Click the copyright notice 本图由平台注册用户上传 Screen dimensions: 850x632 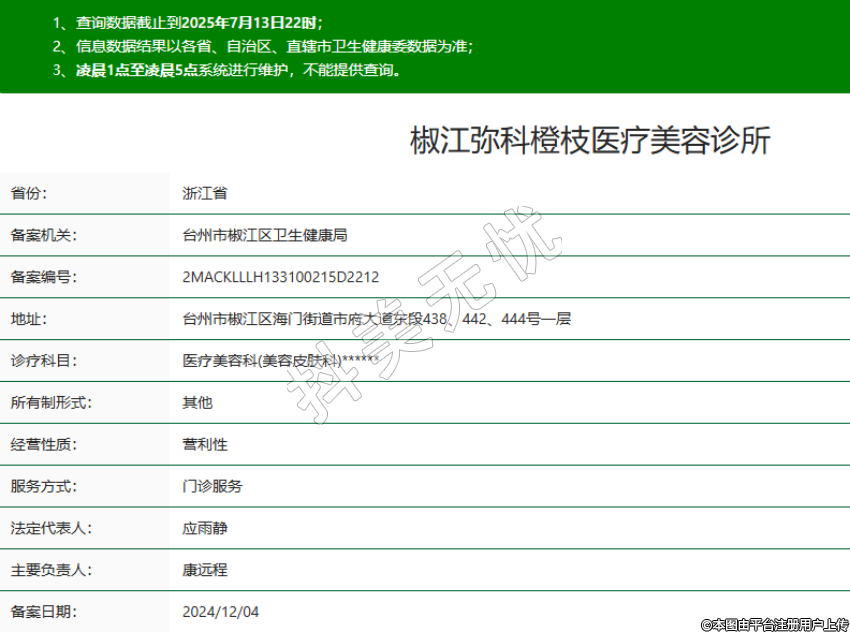[x=775, y=624]
